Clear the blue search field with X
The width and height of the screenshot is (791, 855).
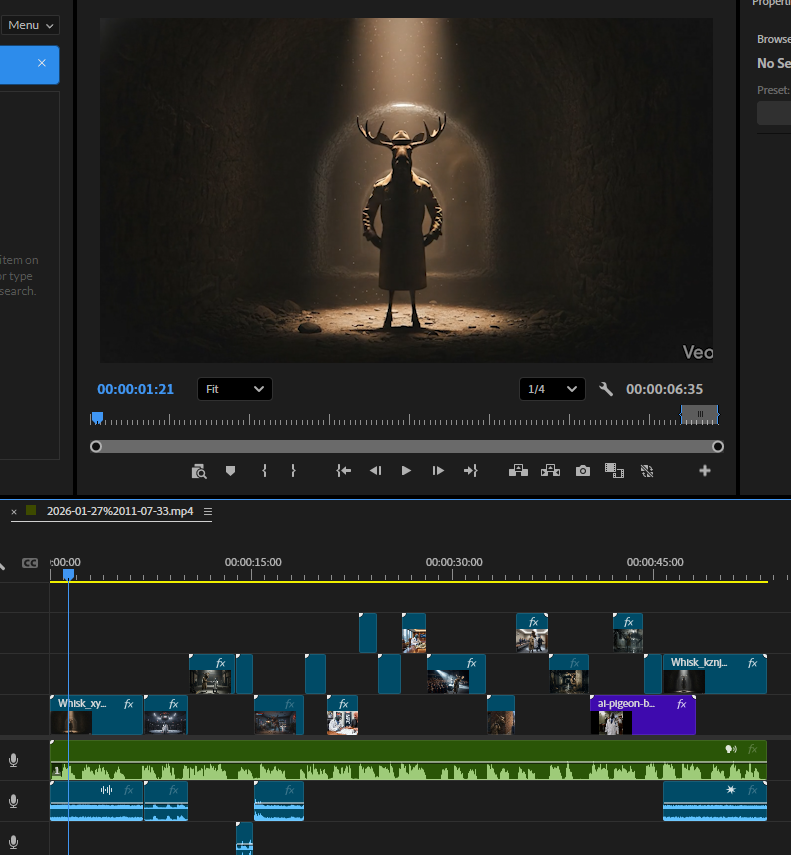[41, 63]
